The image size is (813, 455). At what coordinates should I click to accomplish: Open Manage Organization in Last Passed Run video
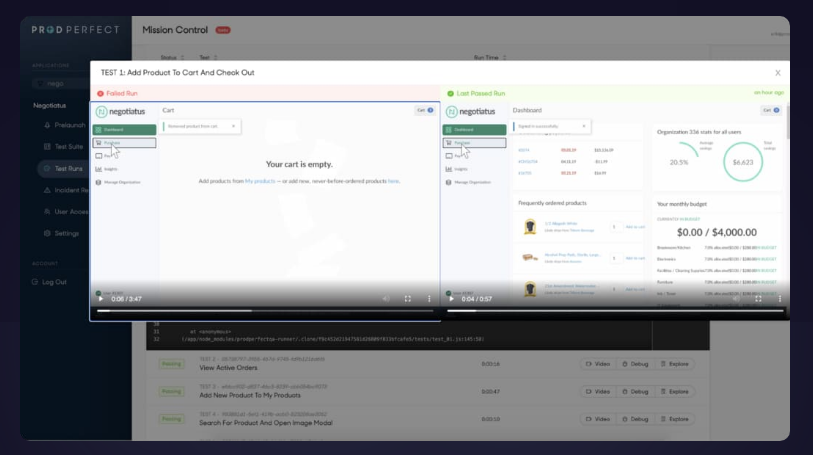tap(468, 182)
